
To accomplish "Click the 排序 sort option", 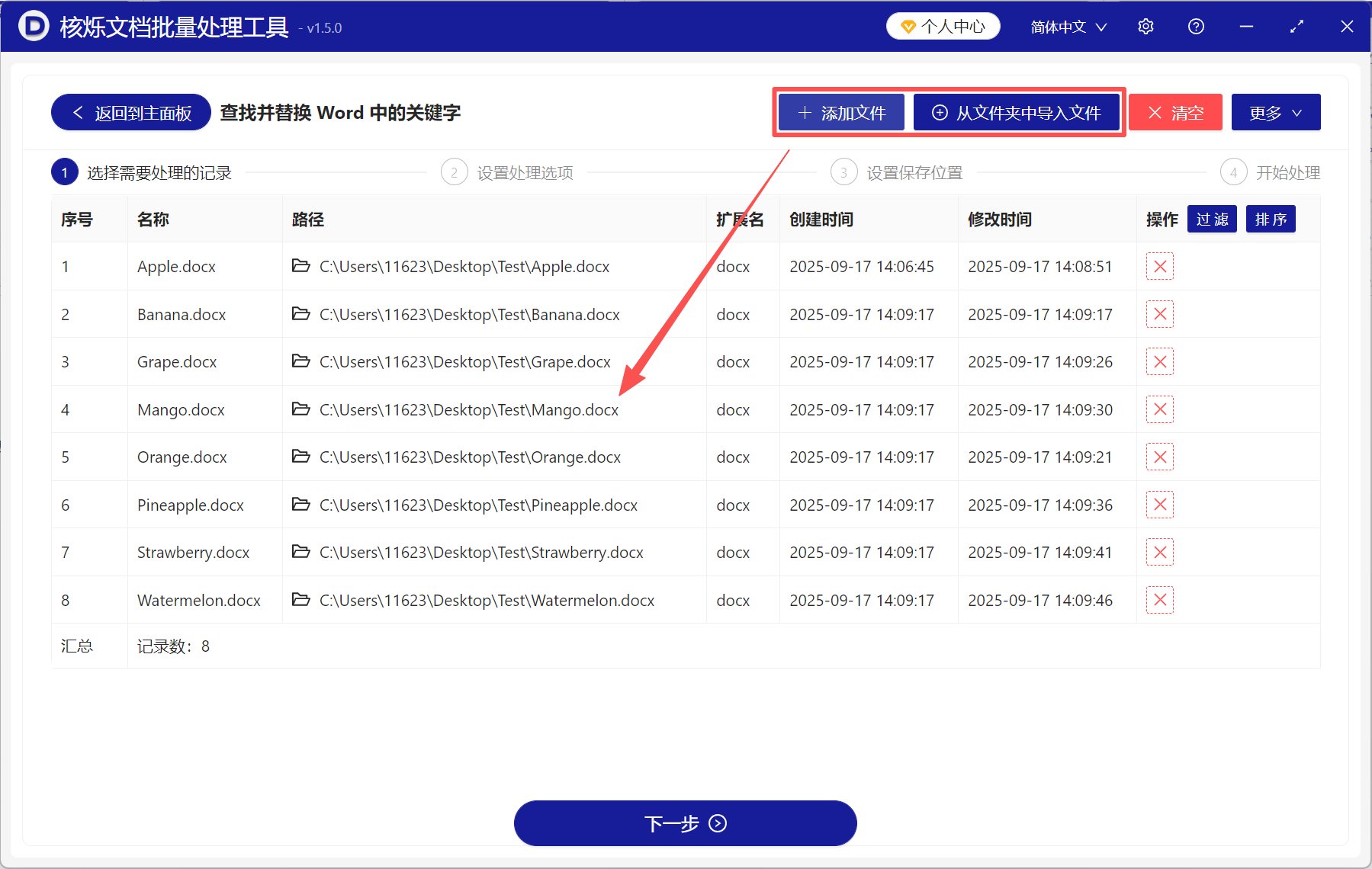I will 1270,219.
